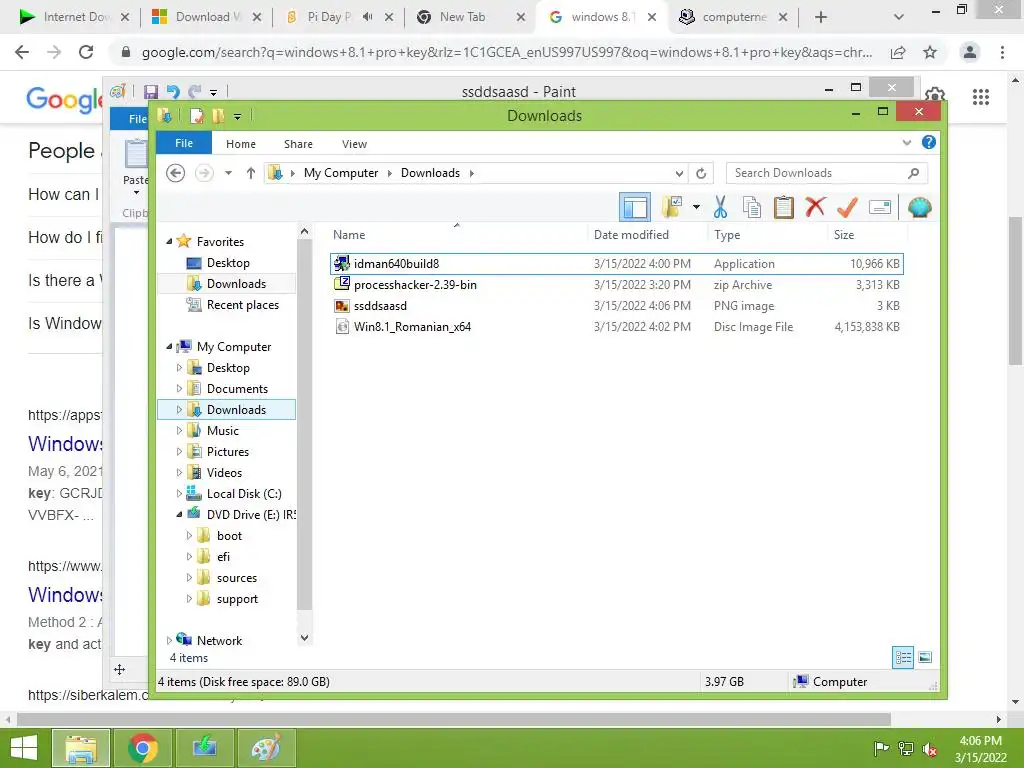1024x768 pixels.
Task: Click the Explorer Help question mark icon
Action: pos(929,142)
